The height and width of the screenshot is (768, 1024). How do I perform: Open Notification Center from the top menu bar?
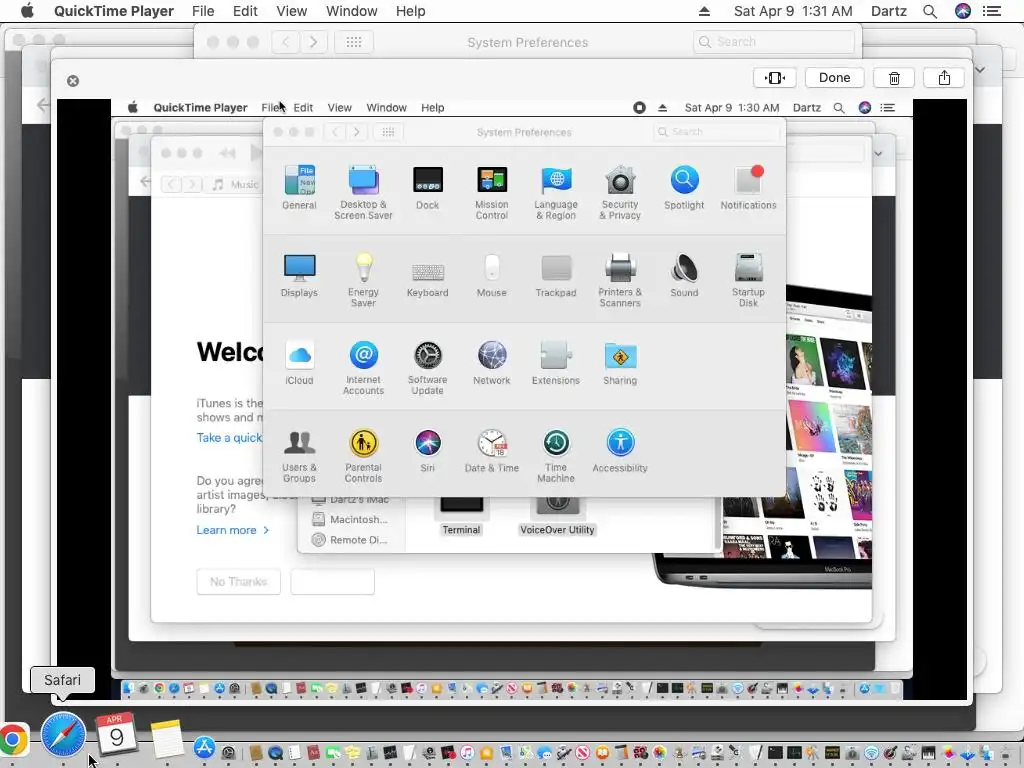992,11
